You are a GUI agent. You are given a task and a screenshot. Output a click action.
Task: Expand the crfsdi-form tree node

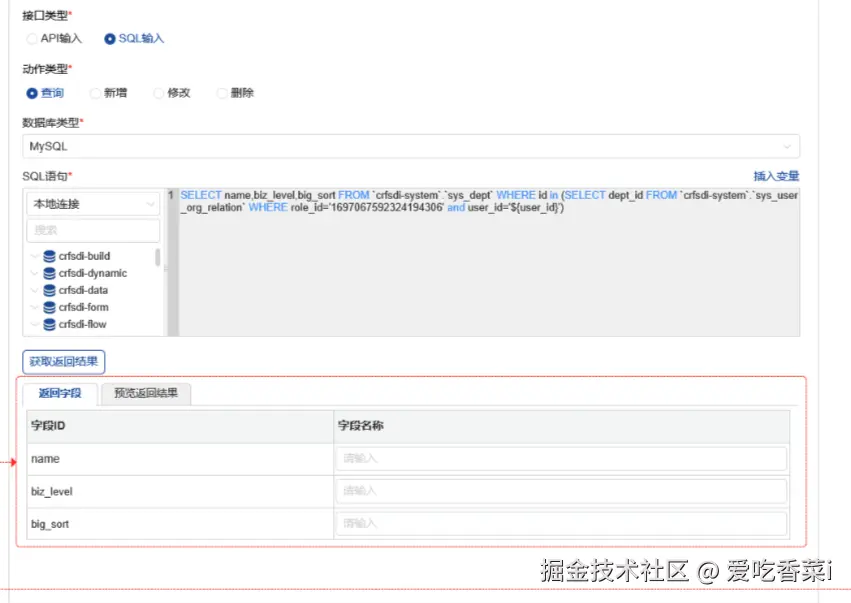[x=35, y=307]
